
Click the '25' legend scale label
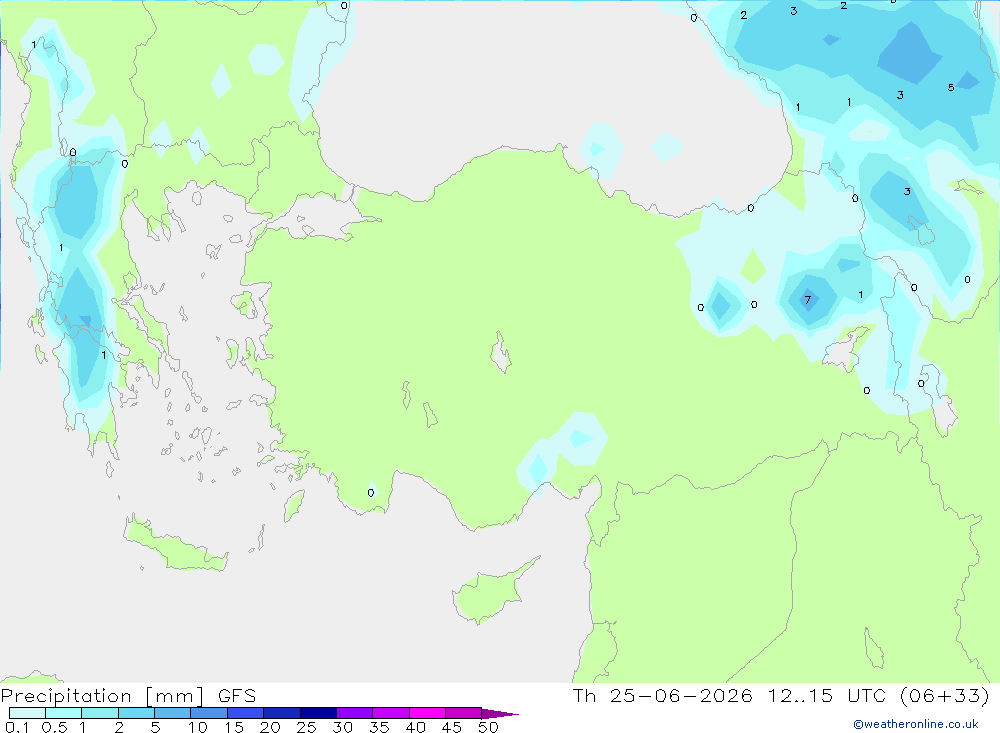pos(307,727)
